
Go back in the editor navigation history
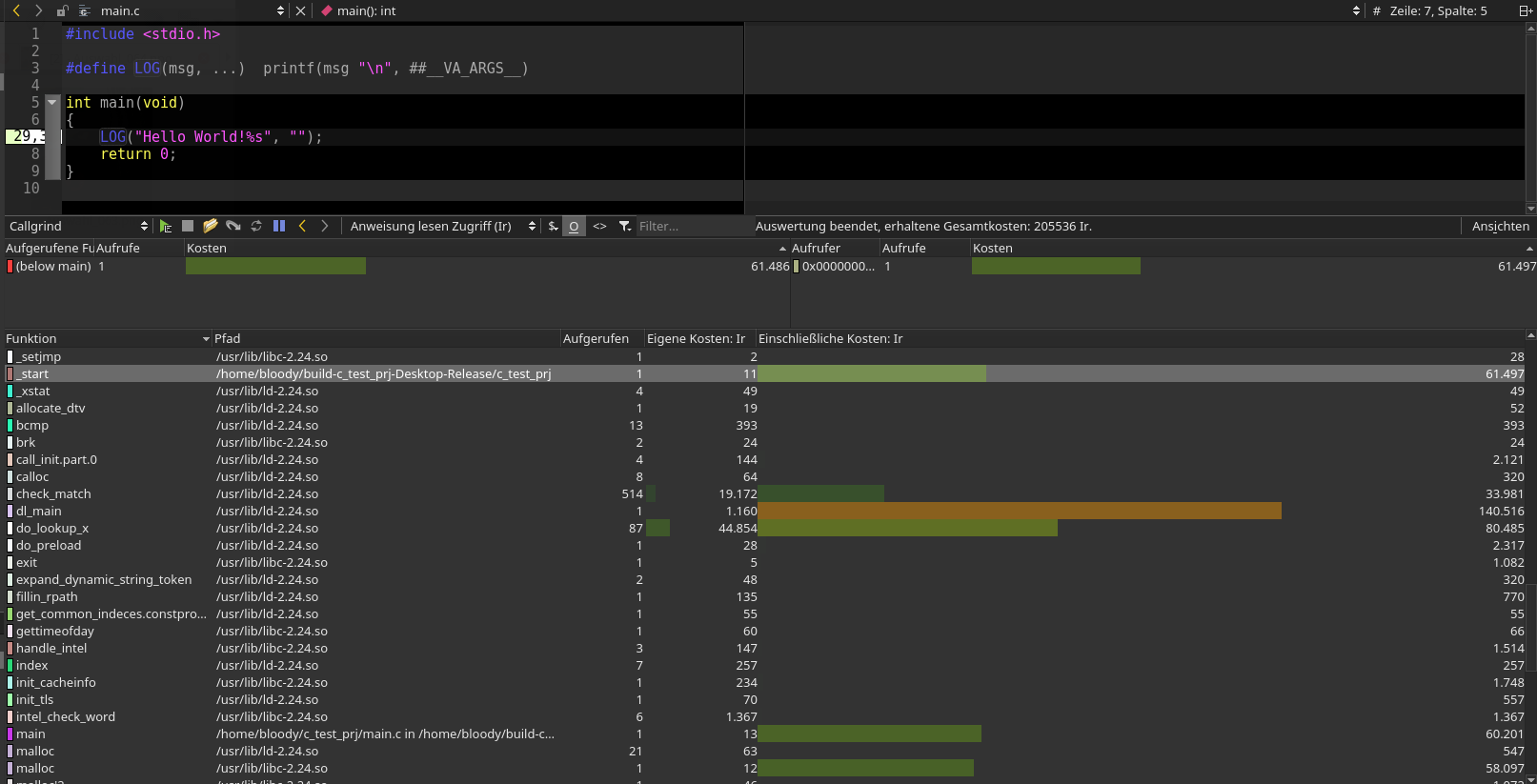pyautogui.click(x=16, y=10)
